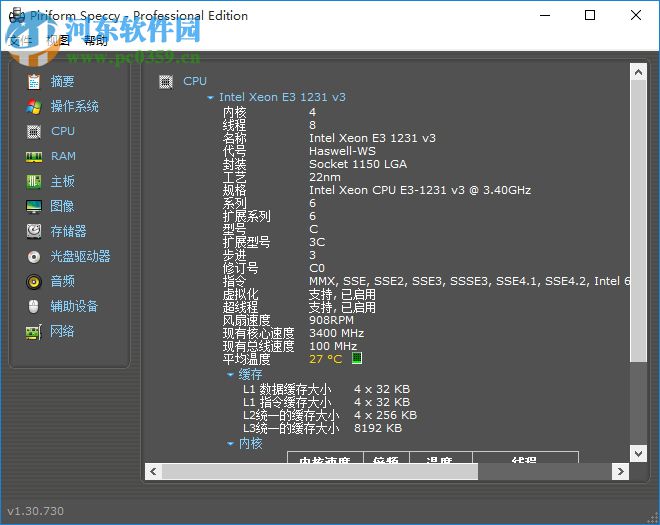The height and width of the screenshot is (525, 660).
Task: Click the version text v1.30.730
Action: pyautogui.click(x=36, y=511)
